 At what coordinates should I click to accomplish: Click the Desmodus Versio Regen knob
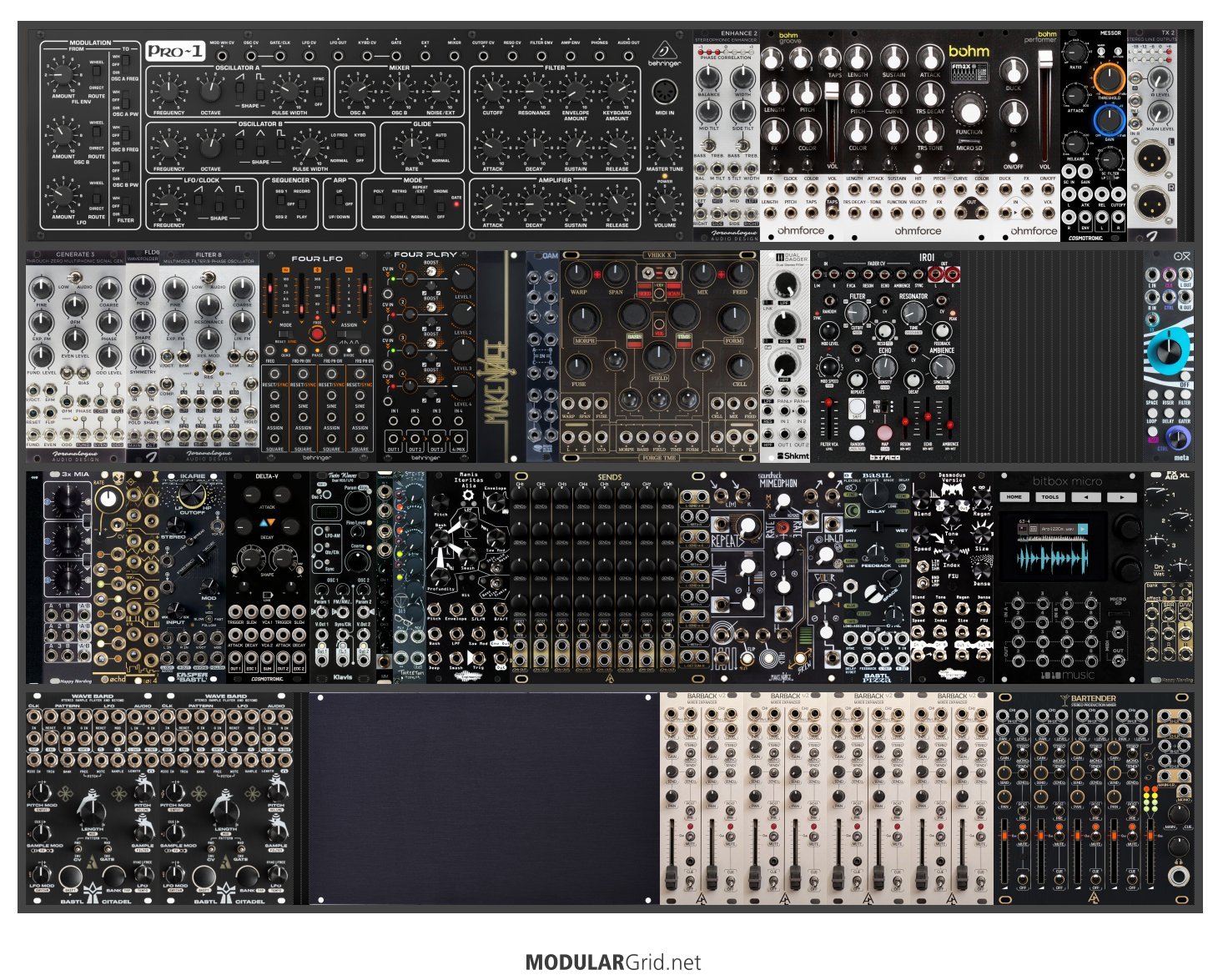point(982,499)
